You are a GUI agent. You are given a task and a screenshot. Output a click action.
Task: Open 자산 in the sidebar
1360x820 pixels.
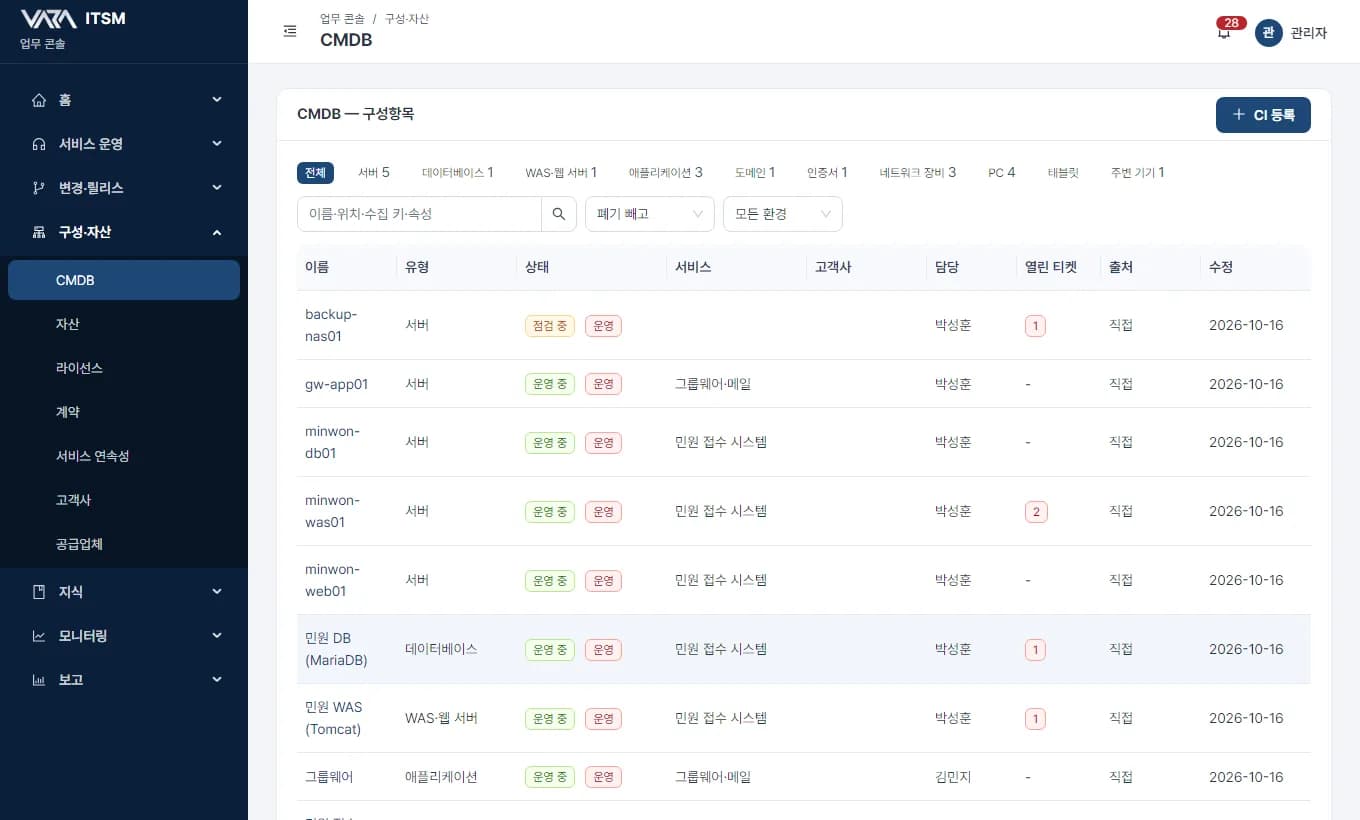124,324
